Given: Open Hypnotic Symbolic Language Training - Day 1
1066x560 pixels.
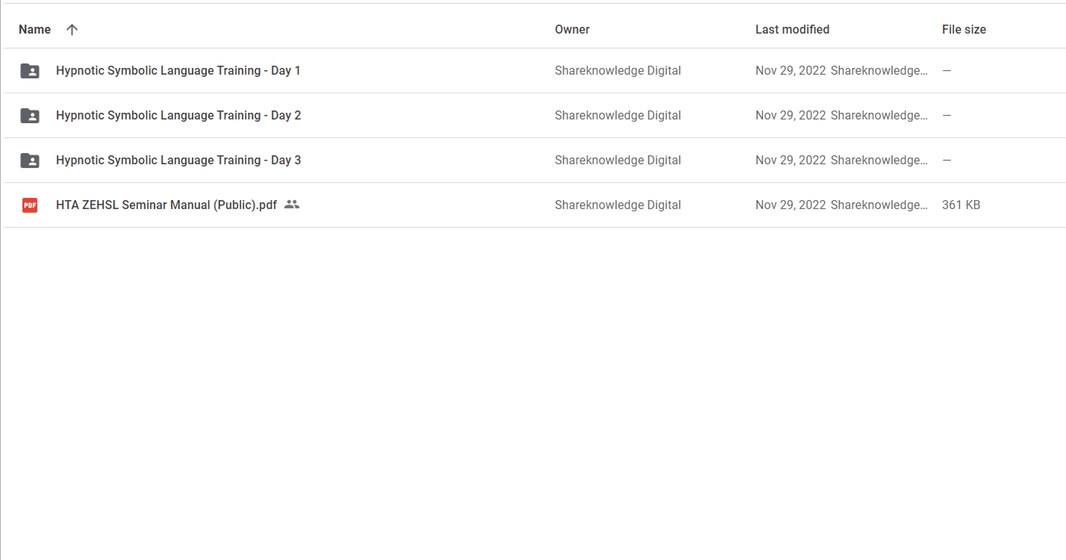Looking at the screenshot, I should (x=178, y=71).
